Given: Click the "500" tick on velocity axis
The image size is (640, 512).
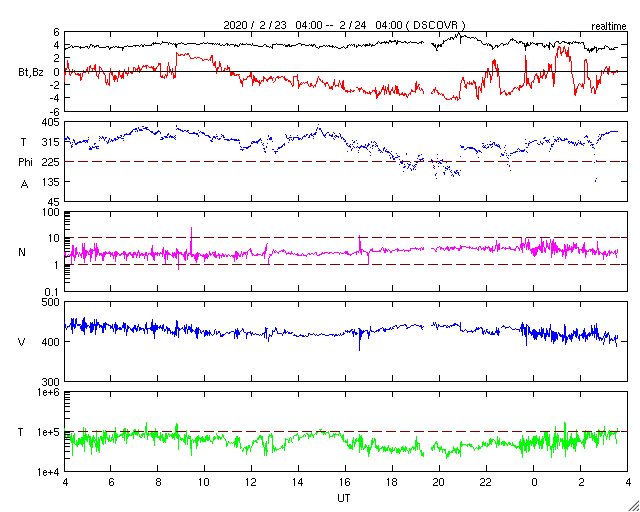Looking at the screenshot, I should click(x=51, y=302).
